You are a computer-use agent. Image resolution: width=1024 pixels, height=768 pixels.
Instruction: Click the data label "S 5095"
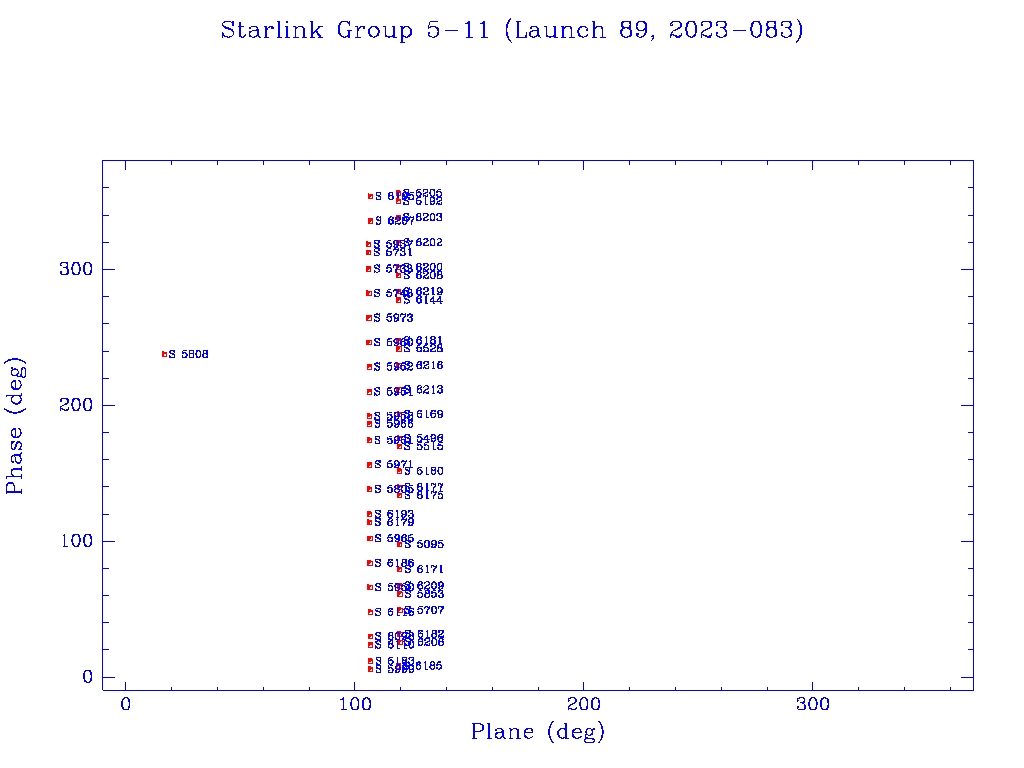[x=424, y=544]
